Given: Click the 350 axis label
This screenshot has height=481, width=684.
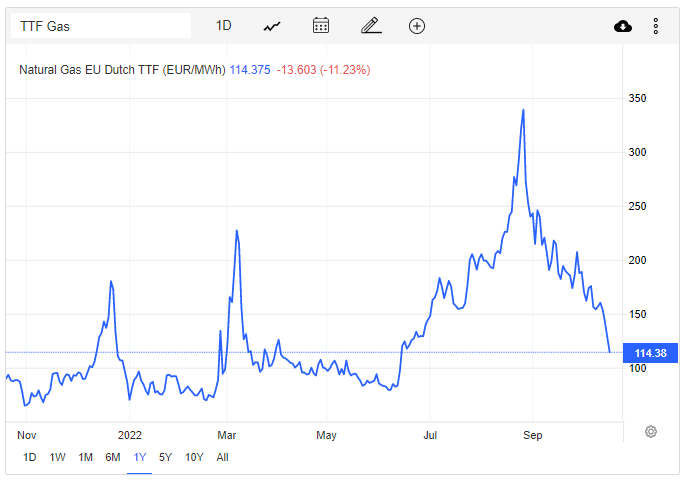Looking at the screenshot, I should click(637, 99).
